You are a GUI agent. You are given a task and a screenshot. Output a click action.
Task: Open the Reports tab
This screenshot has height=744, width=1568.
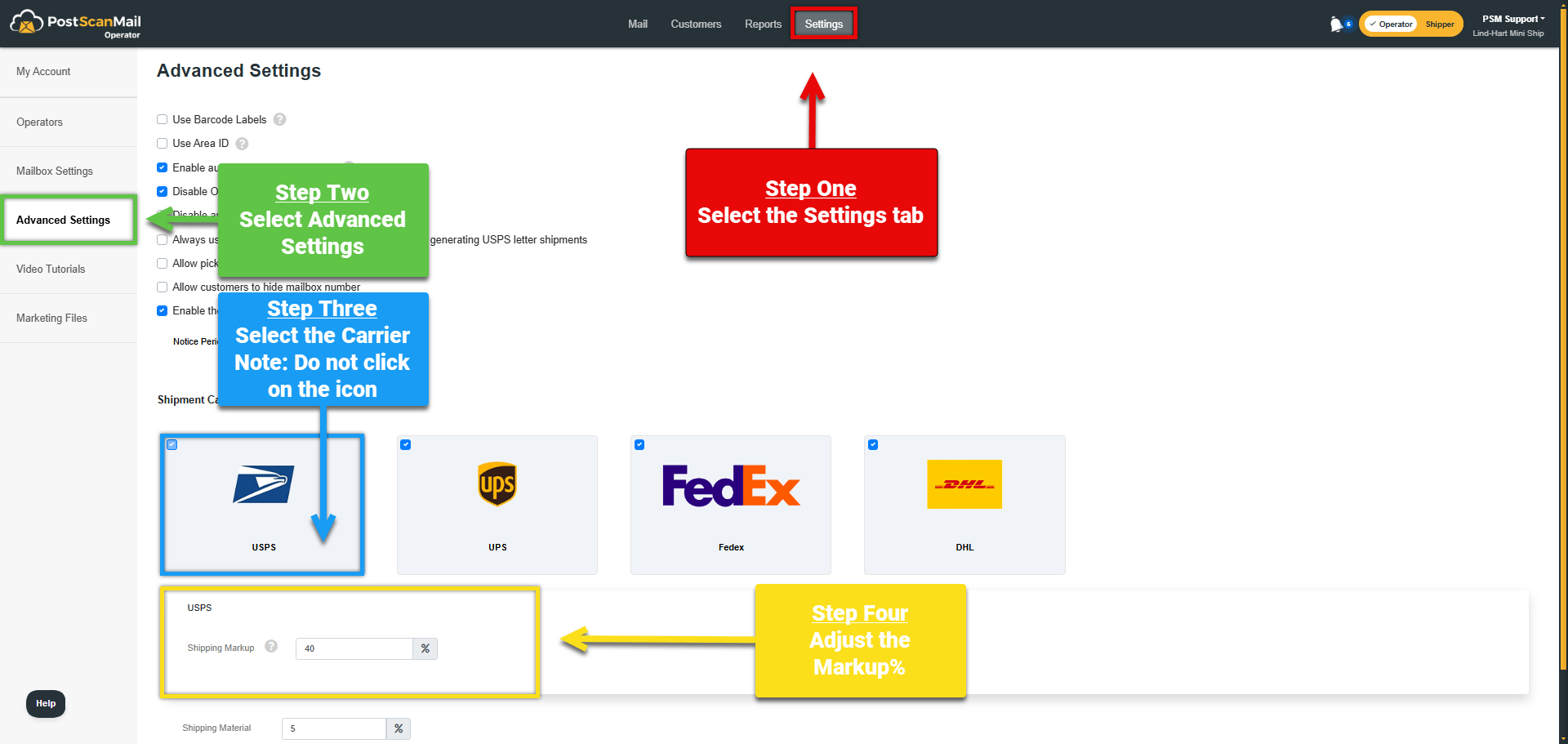763,24
